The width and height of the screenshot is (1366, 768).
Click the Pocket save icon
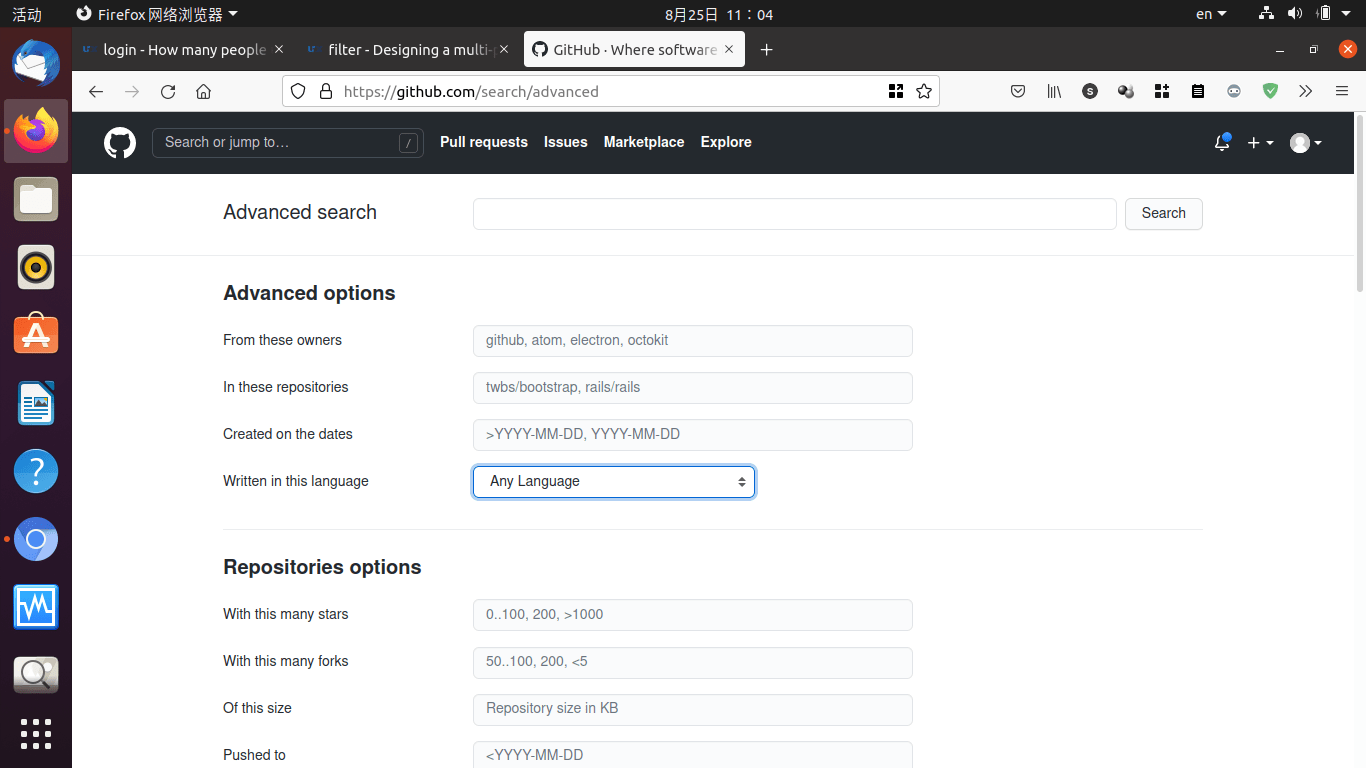click(1018, 91)
